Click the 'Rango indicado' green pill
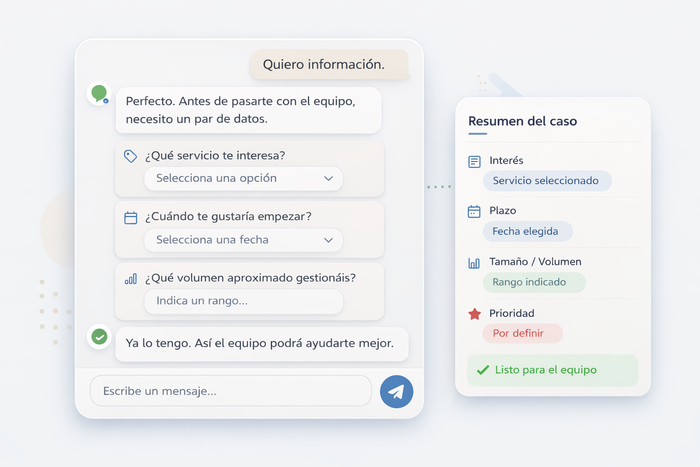 point(534,282)
